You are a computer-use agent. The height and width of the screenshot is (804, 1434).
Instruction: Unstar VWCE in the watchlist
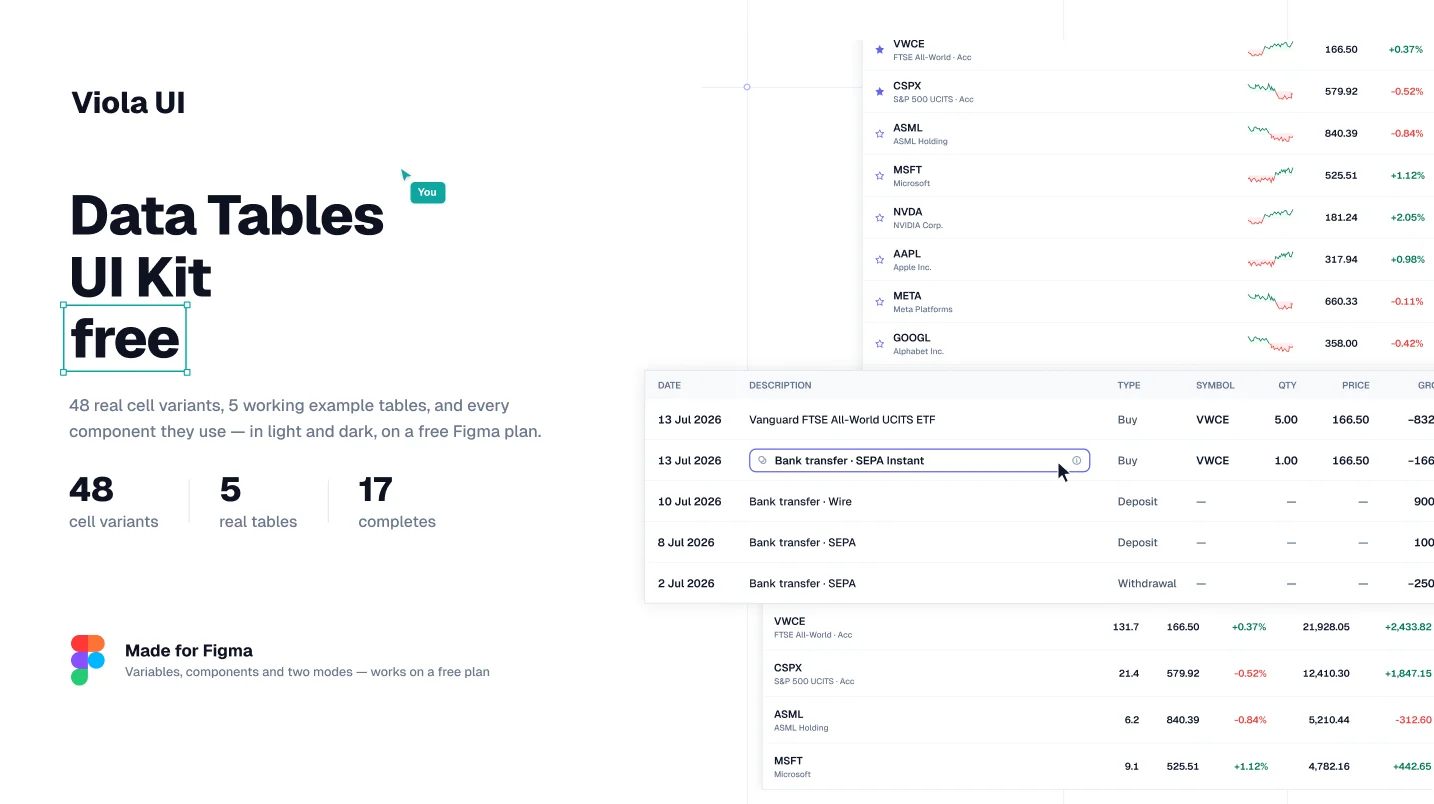880,49
